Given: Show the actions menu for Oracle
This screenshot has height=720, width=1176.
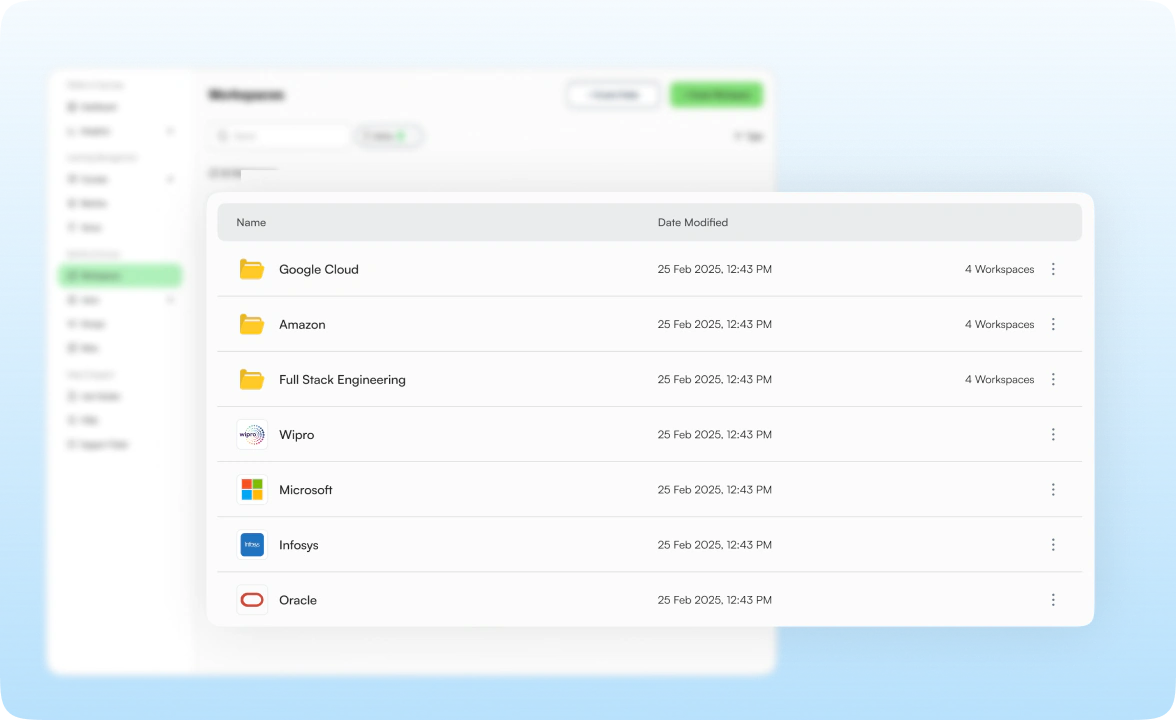Looking at the screenshot, I should tap(1053, 600).
